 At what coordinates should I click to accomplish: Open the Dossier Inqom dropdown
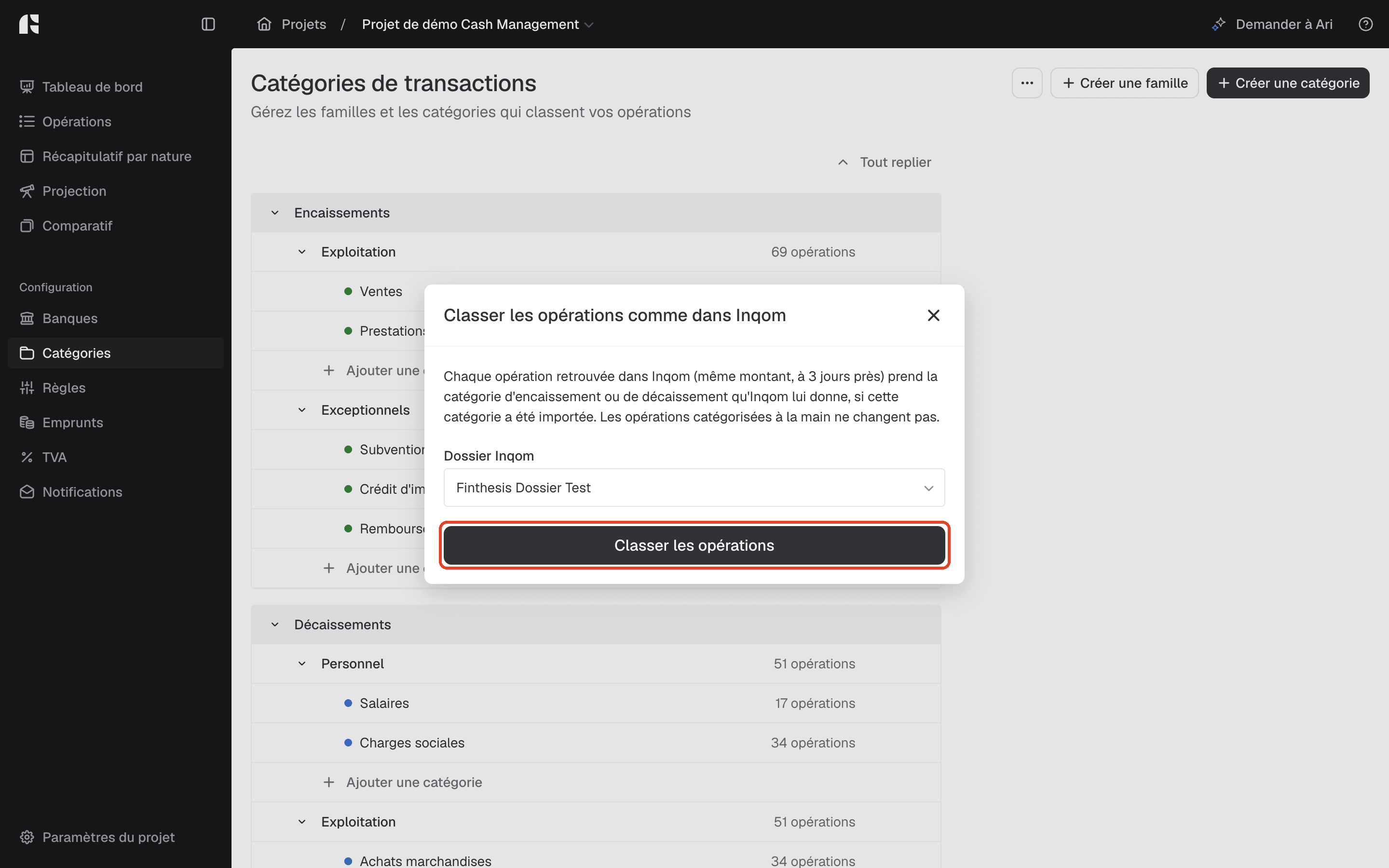coord(694,488)
